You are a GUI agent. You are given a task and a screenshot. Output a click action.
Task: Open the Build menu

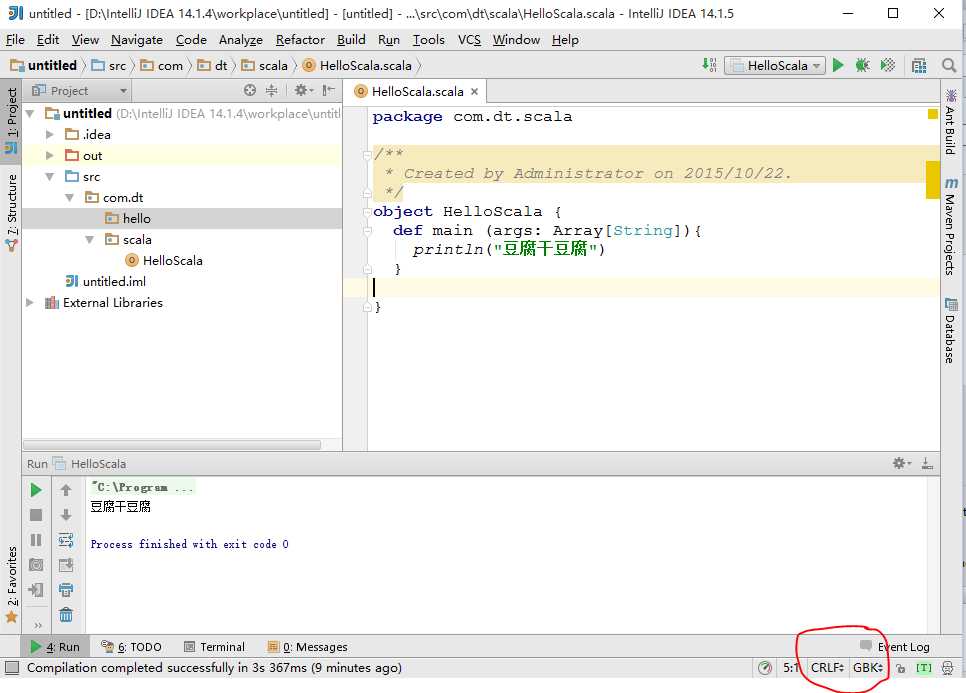tap(351, 39)
